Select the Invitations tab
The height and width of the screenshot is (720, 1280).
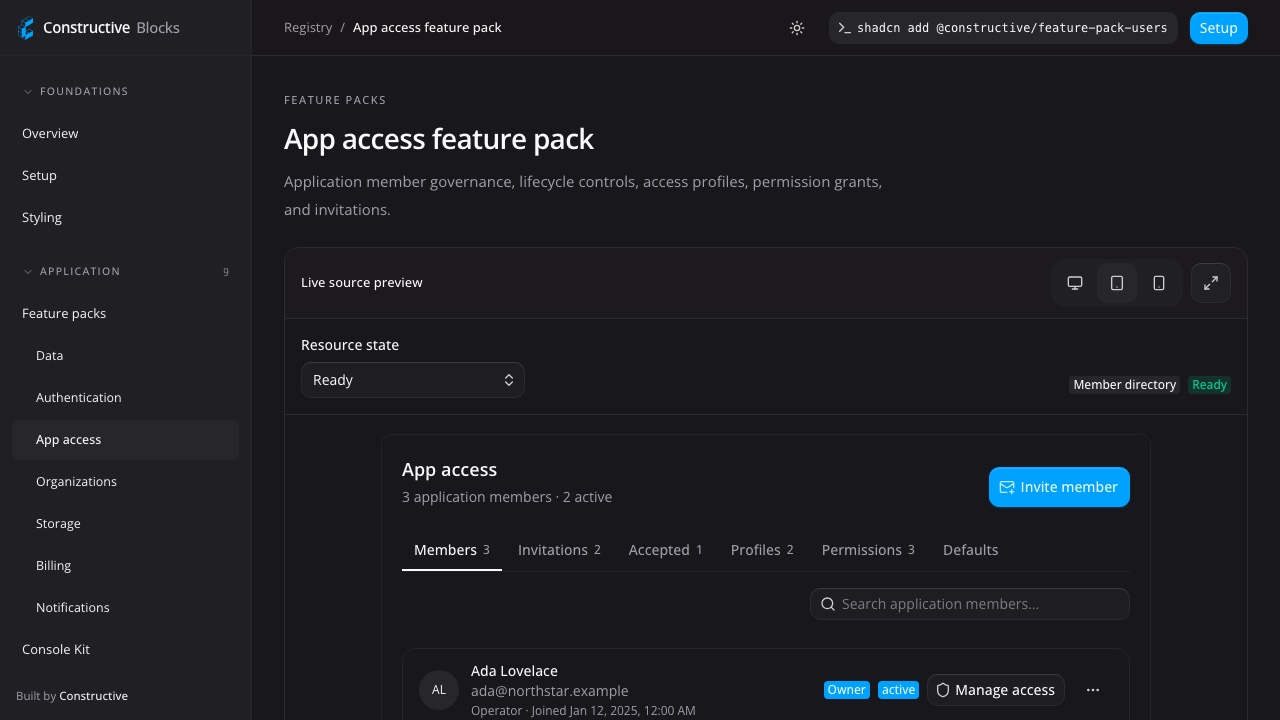click(x=560, y=550)
